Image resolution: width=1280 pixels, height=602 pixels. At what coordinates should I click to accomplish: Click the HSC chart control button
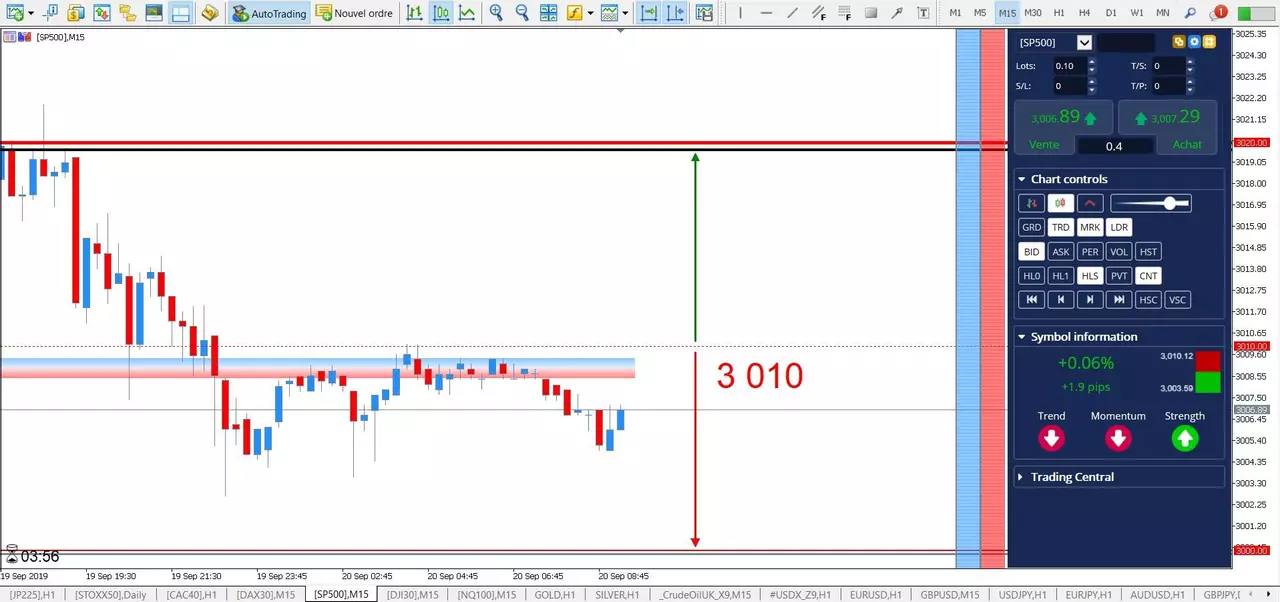click(1148, 300)
